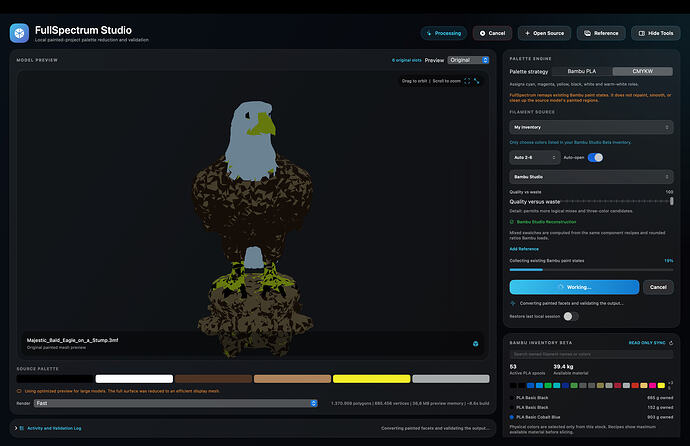Click the Reference button in the header
The height and width of the screenshot is (446, 690).
tap(601, 33)
